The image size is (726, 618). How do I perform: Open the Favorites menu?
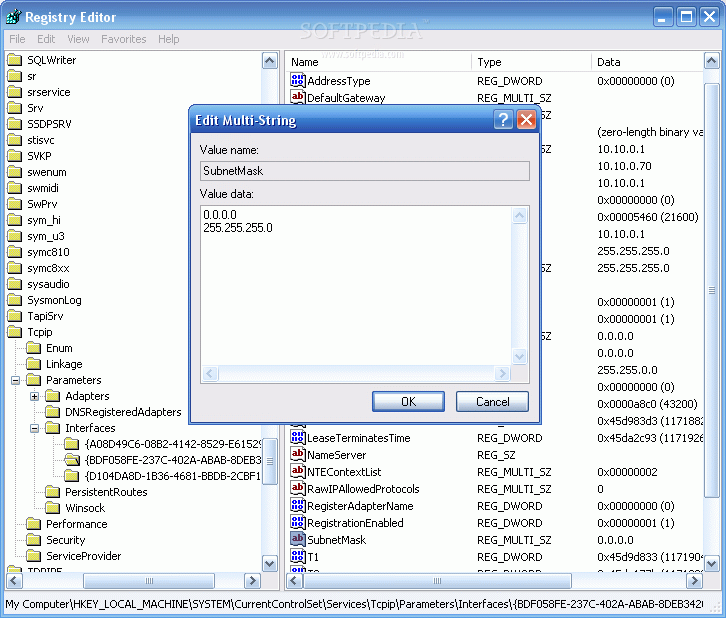(x=123, y=39)
